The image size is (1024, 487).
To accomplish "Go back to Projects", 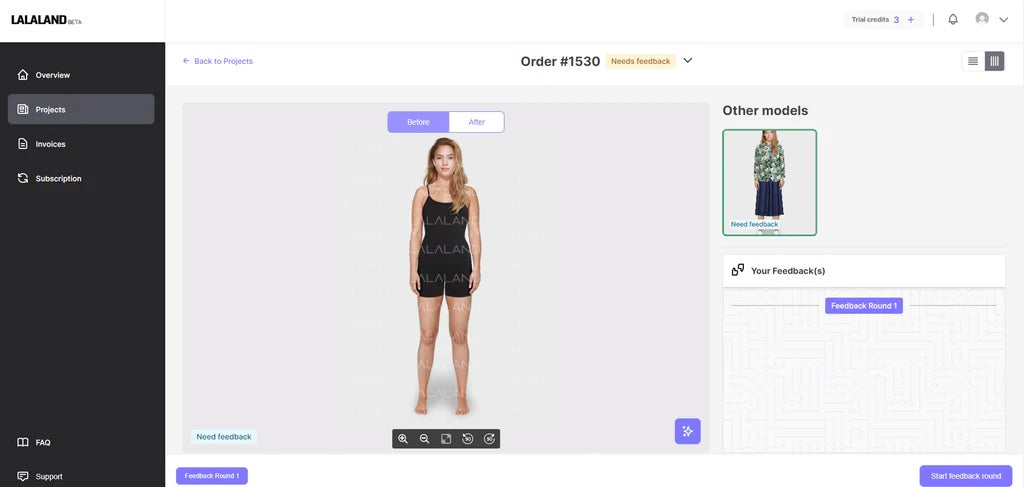I will [x=217, y=61].
